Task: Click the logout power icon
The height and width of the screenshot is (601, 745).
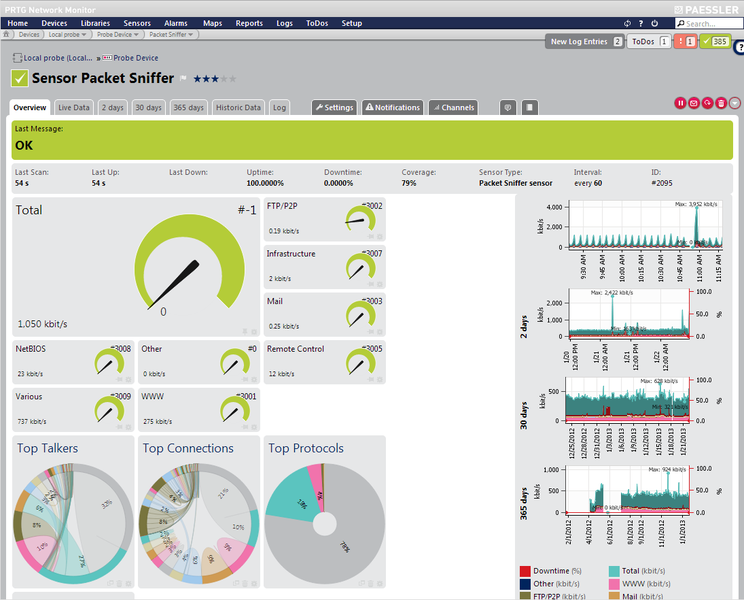Action: (x=654, y=23)
